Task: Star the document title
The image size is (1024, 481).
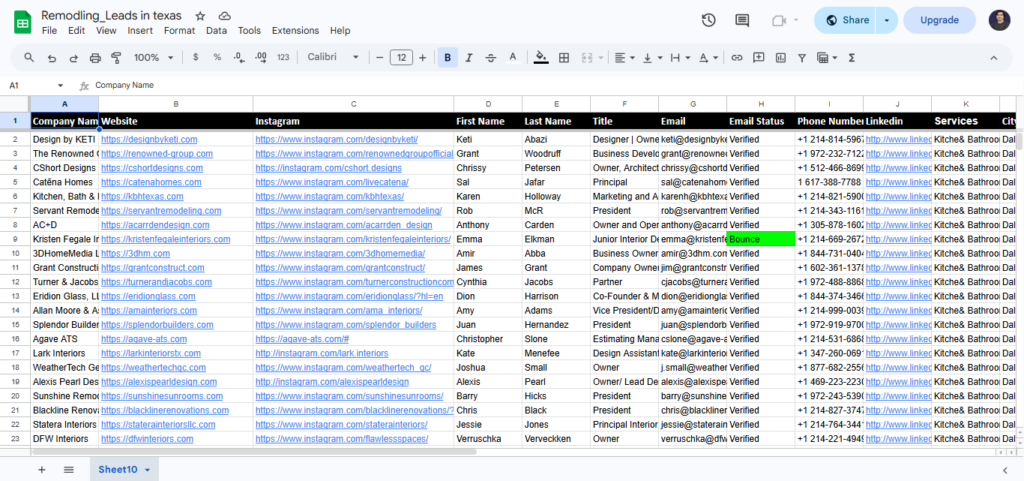Action: [x=200, y=16]
